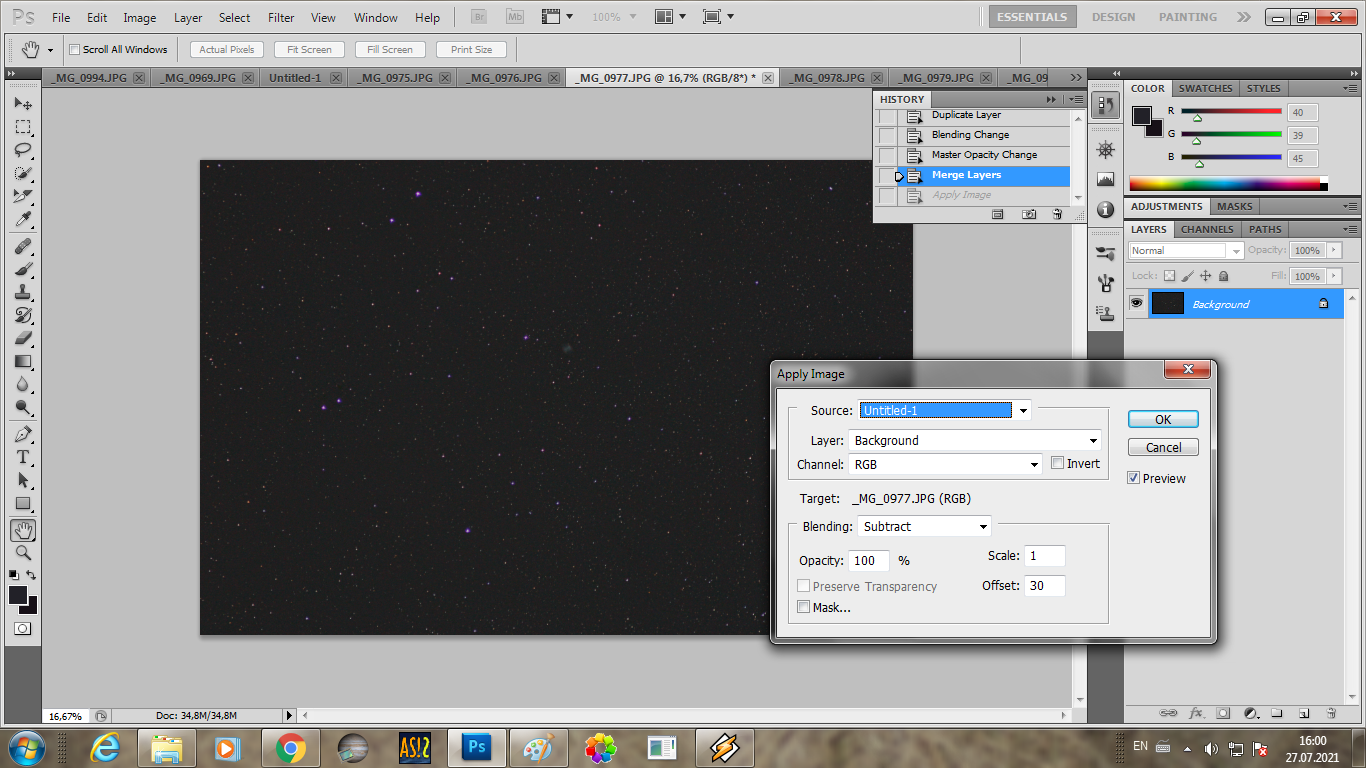
Task: Open the Blending dropdown showing Subtract
Action: (x=925, y=526)
